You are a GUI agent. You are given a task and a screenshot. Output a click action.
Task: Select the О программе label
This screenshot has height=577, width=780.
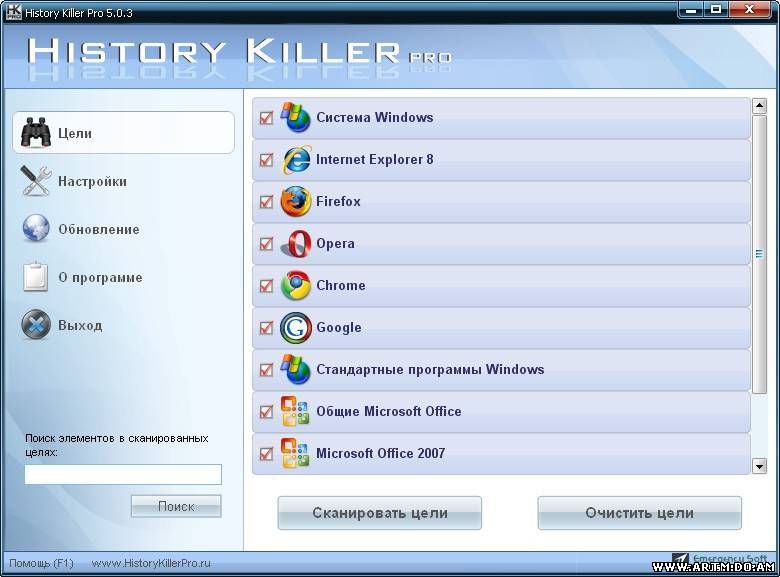[x=100, y=278]
